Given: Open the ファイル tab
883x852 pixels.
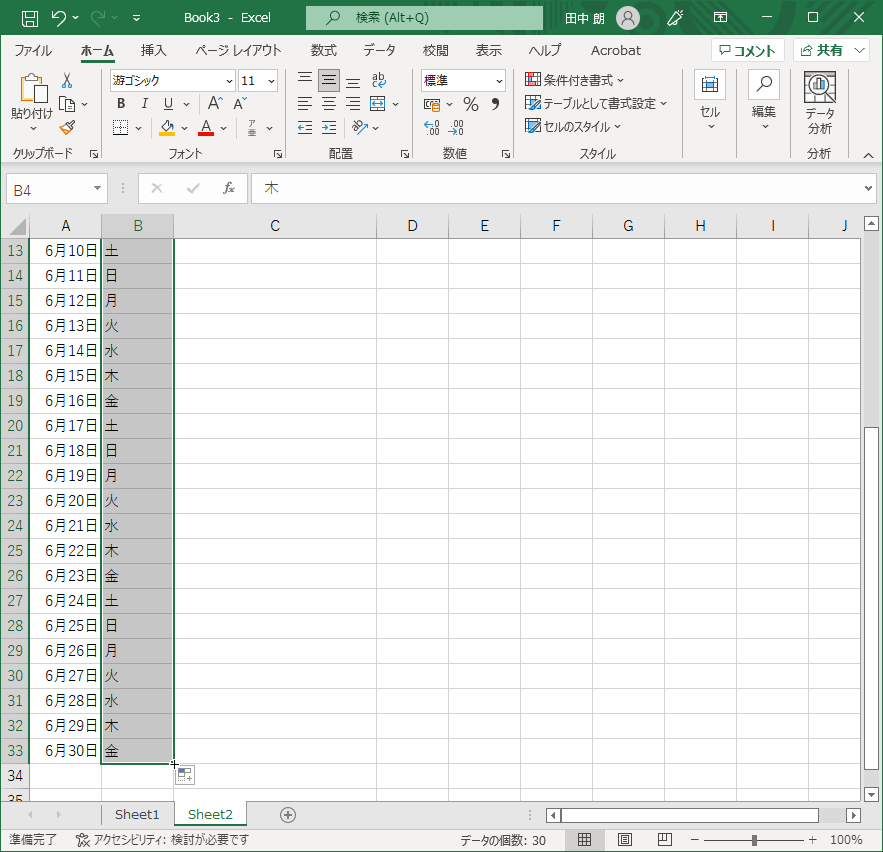Looking at the screenshot, I should [x=33, y=50].
